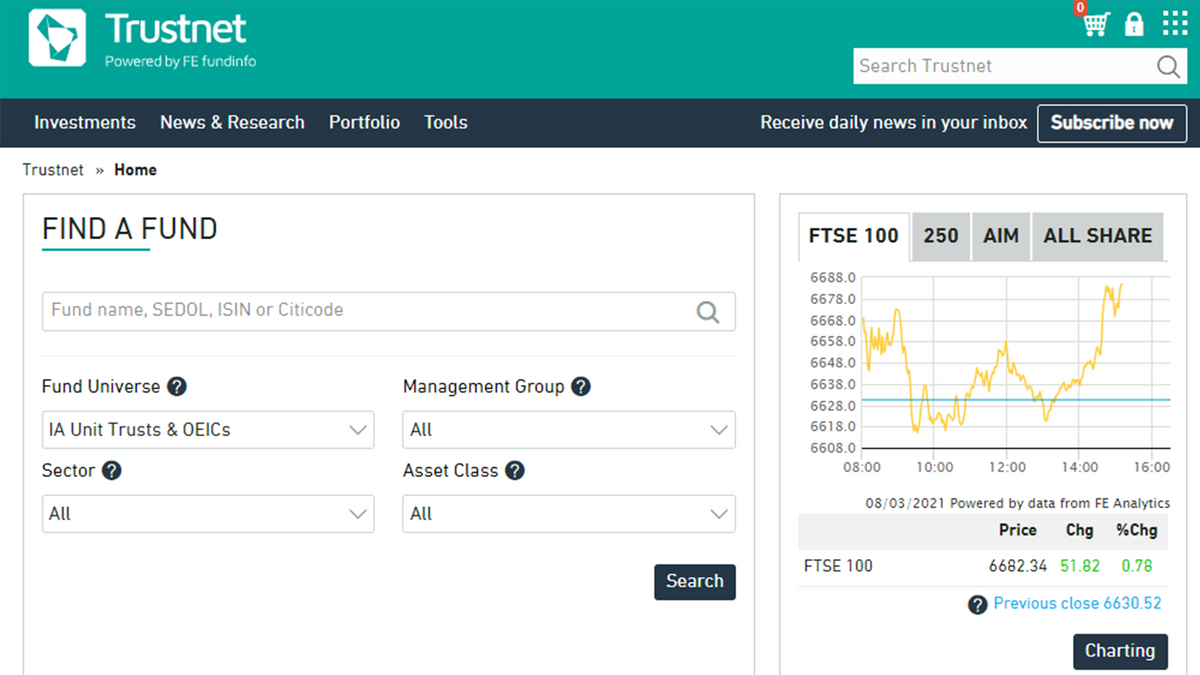Click the FIND A FUND heading
Viewport: 1200px width, 675px height.
click(130, 229)
